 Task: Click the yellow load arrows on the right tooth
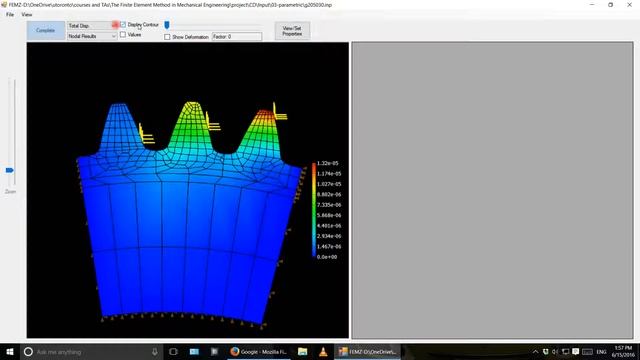coord(280,111)
